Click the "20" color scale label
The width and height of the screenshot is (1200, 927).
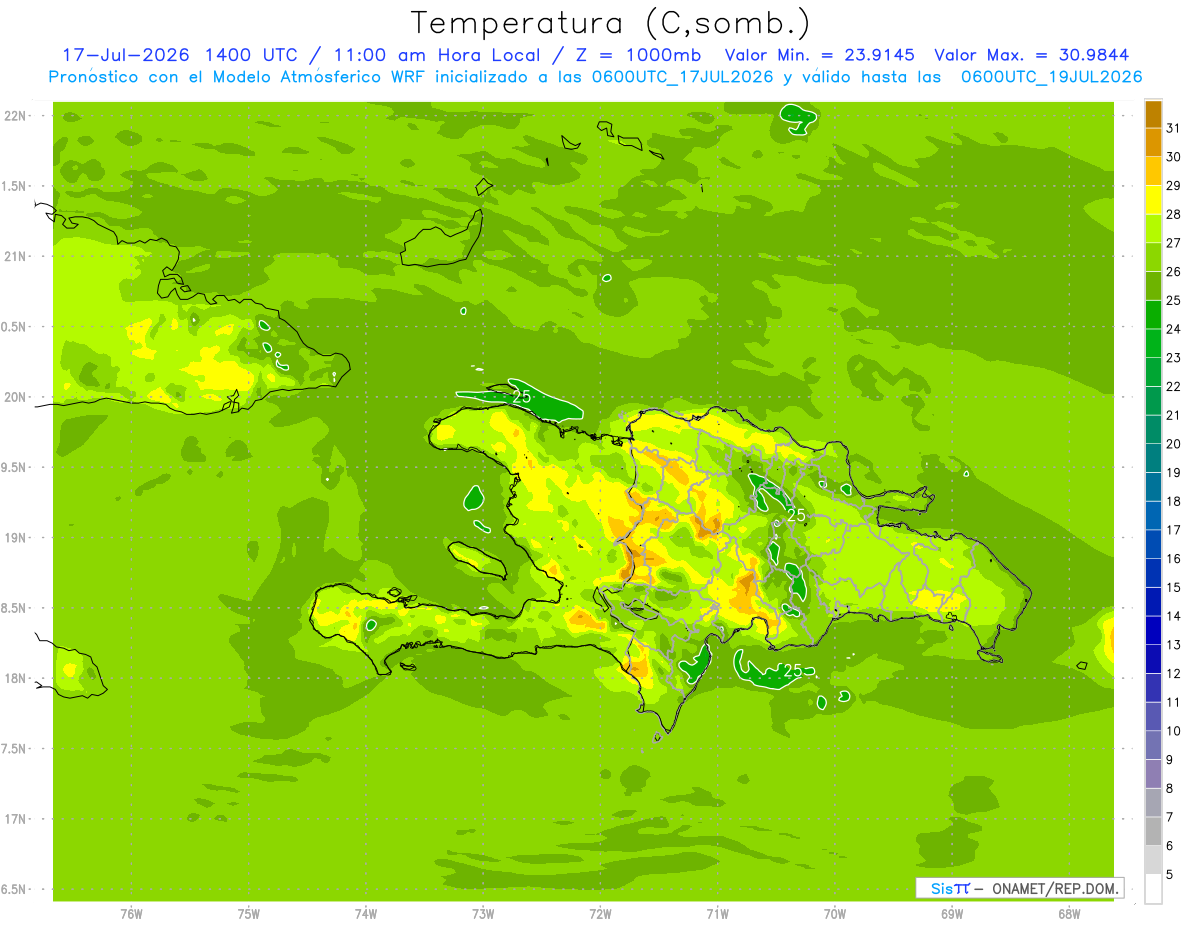(1174, 444)
